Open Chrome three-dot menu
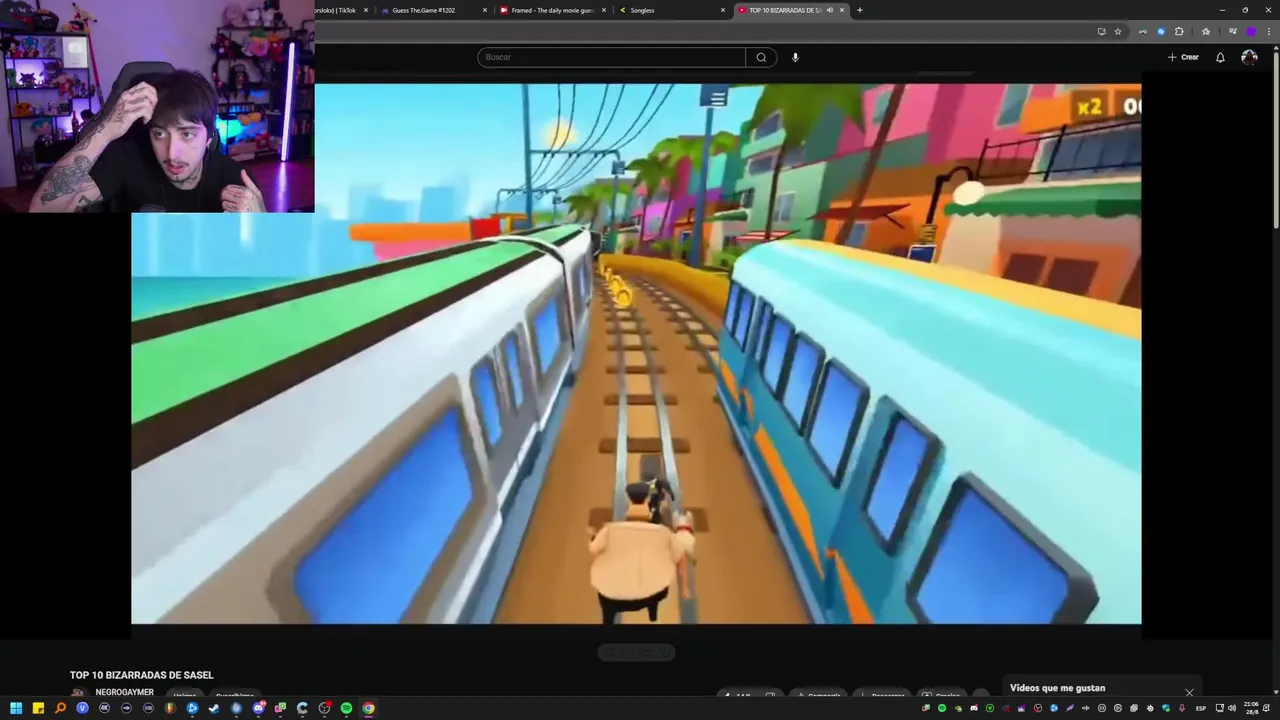Viewport: 1280px width, 720px height. (1268, 31)
